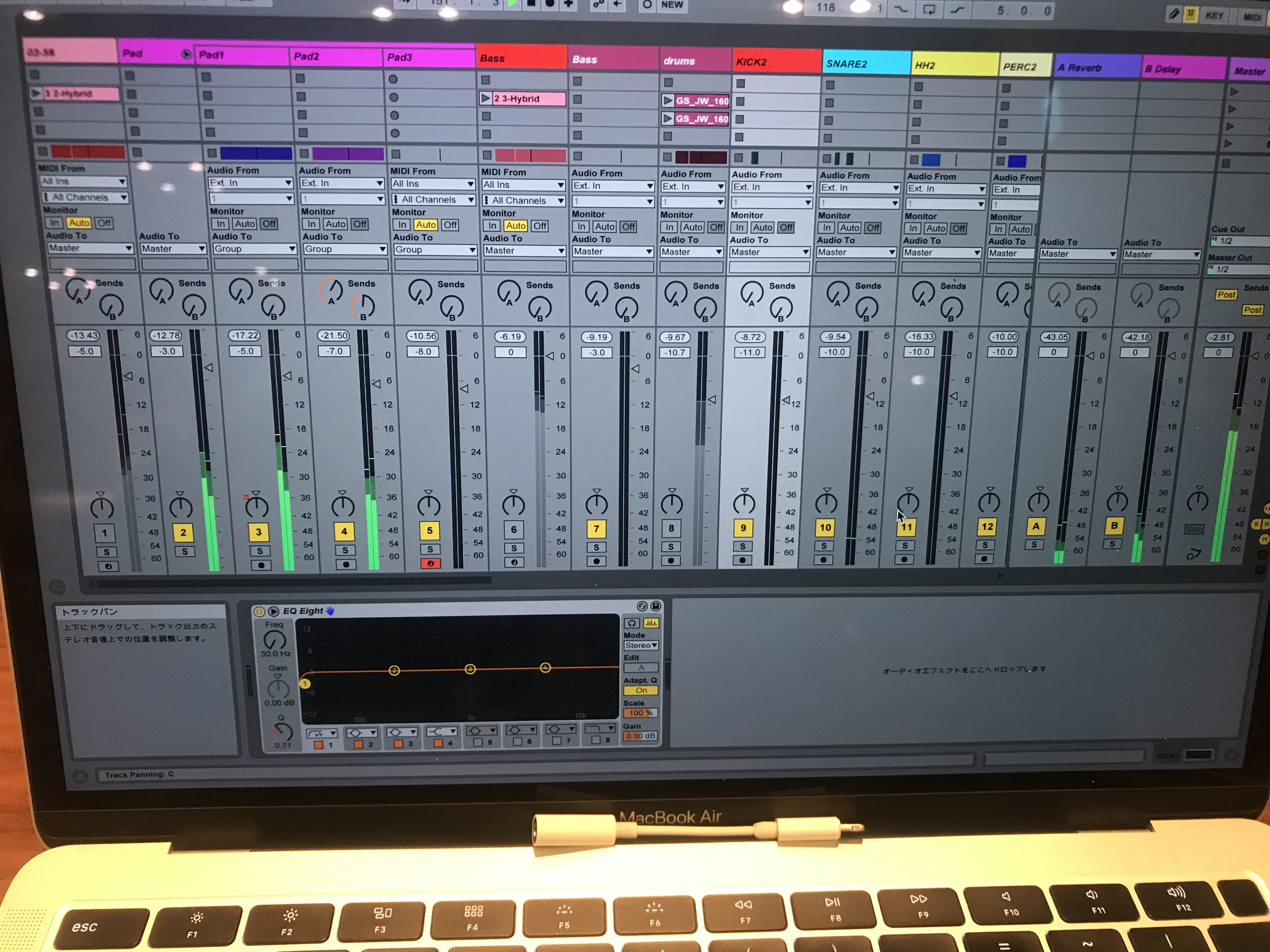Image resolution: width=1270 pixels, height=952 pixels.
Task: Open Pad2 Audio To Group dropdown
Action: click(x=346, y=249)
